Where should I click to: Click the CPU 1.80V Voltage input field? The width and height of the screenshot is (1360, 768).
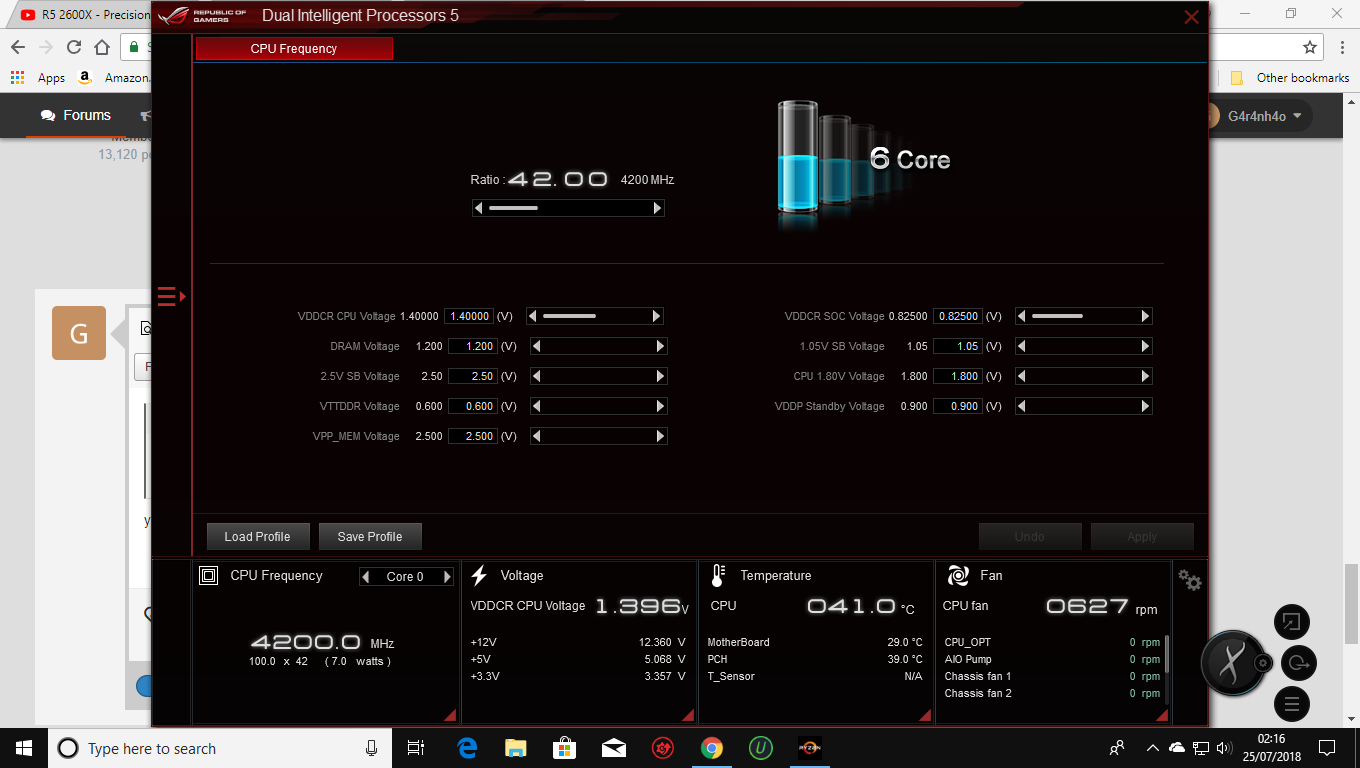tap(958, 376)
